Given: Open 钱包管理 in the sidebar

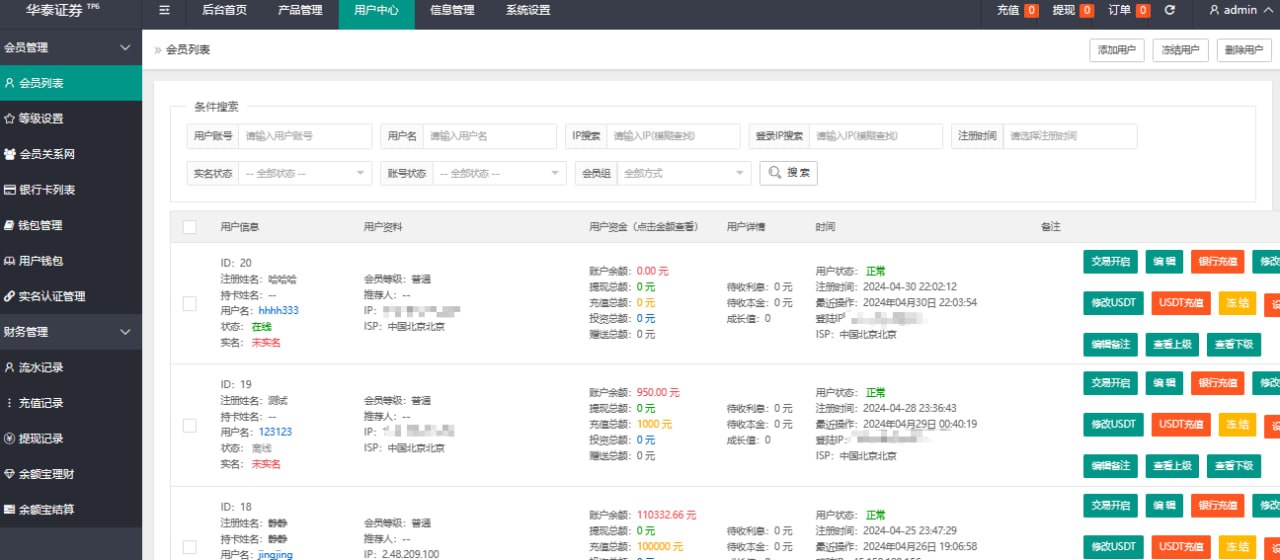Looking at the screenshot, I should click(40, 226).
